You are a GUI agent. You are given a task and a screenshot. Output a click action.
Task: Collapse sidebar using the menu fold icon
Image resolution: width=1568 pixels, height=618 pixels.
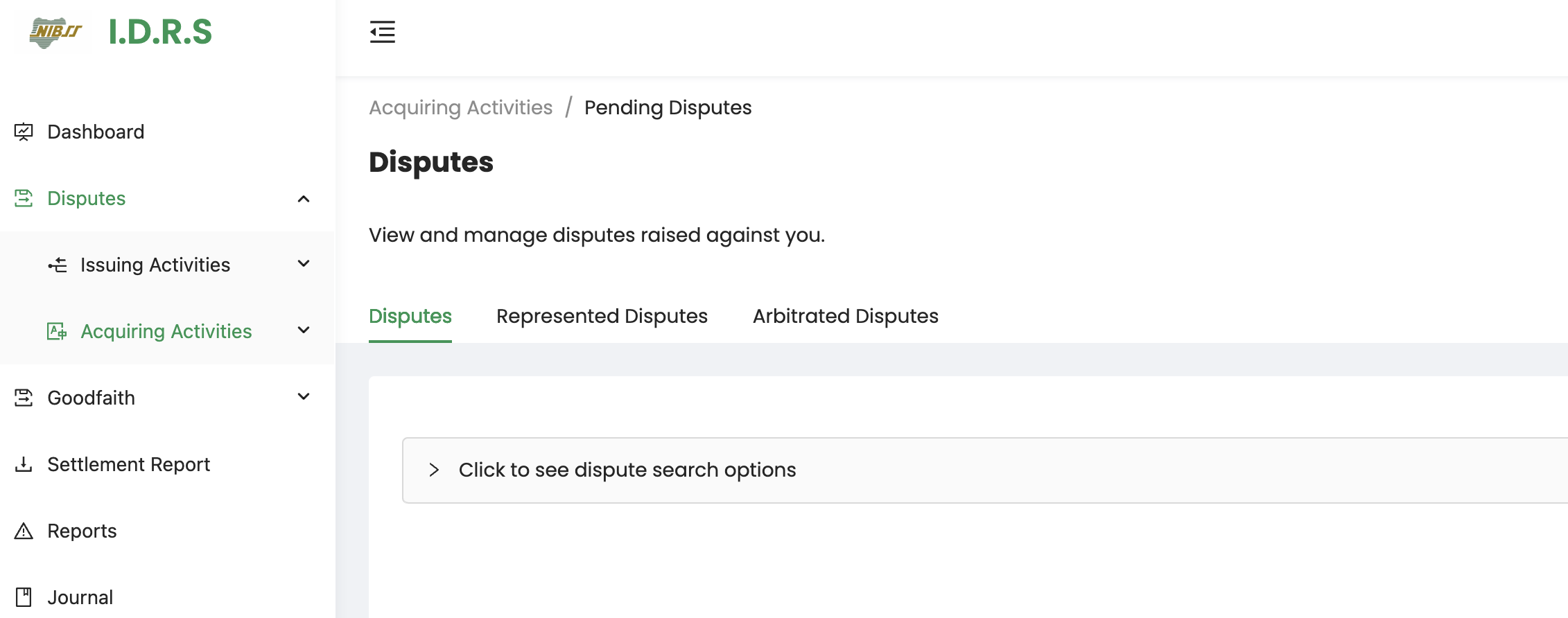click(382, 32)
